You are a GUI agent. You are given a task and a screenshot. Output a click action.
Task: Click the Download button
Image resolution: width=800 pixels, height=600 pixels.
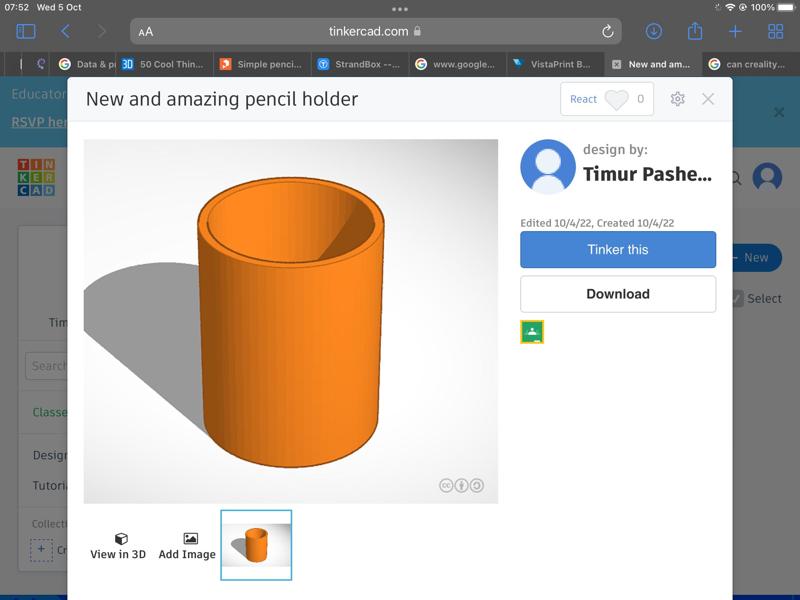point(618,294)
